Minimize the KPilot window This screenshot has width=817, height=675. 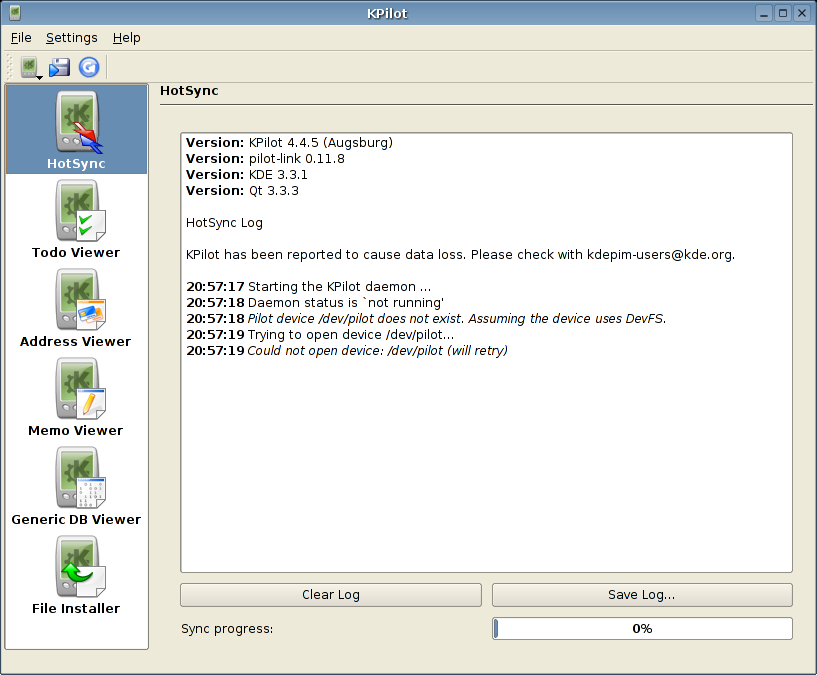(x=764, y=13)
